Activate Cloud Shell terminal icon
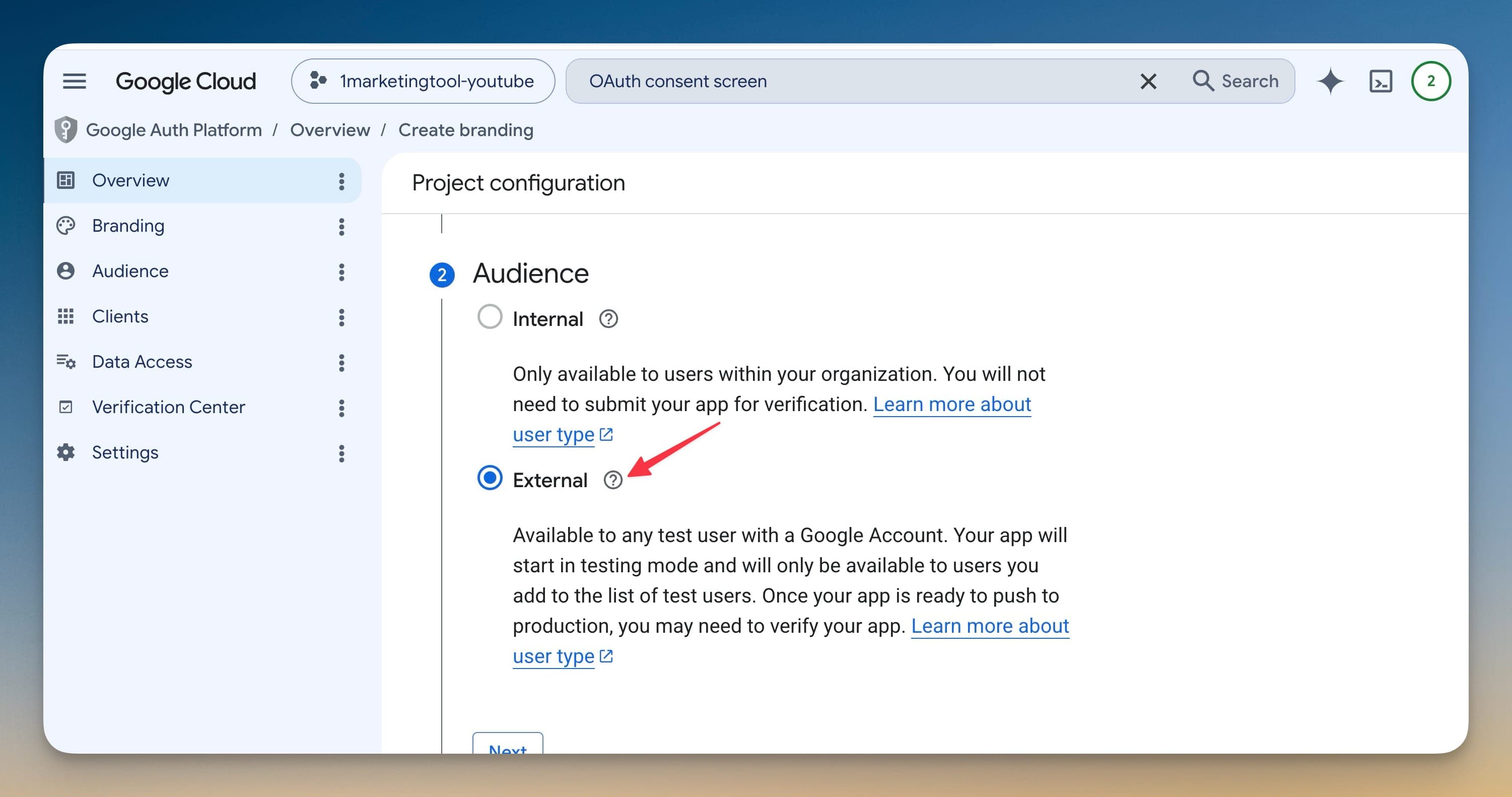Screen dimensions: 1512x797 pos(1381,81)
